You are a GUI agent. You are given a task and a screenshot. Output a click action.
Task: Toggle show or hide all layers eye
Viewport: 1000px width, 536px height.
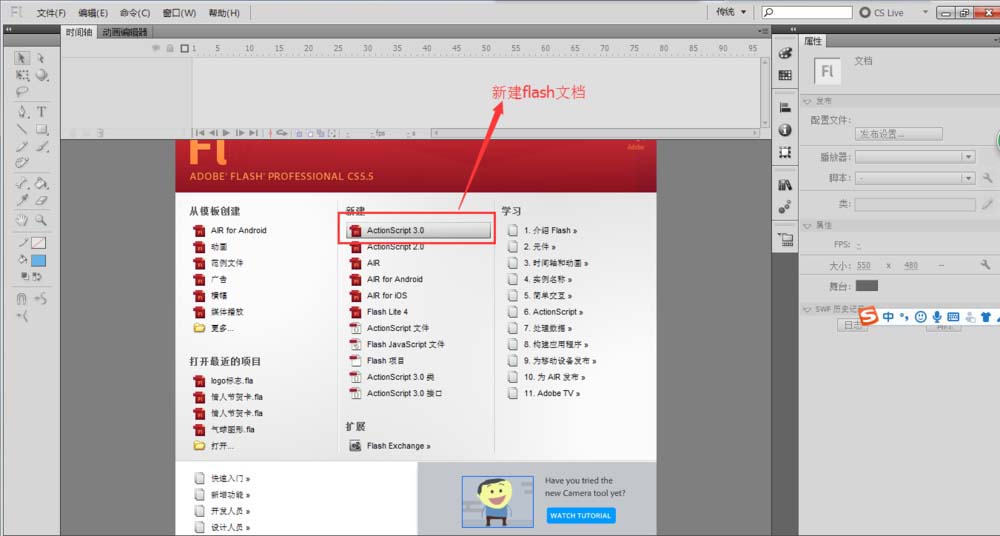point(156,48)
